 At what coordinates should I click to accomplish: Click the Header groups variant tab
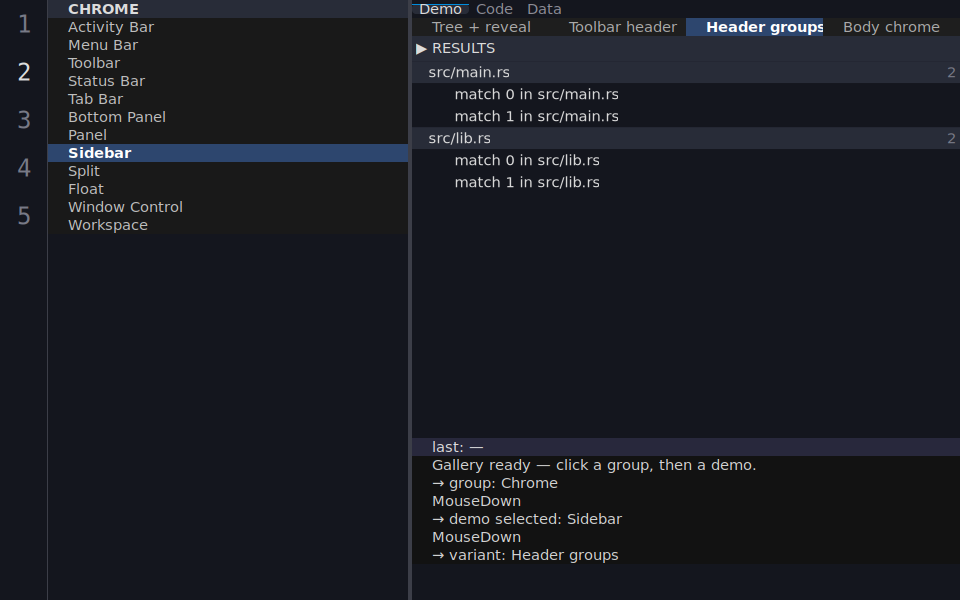click(x=755, y=27)
